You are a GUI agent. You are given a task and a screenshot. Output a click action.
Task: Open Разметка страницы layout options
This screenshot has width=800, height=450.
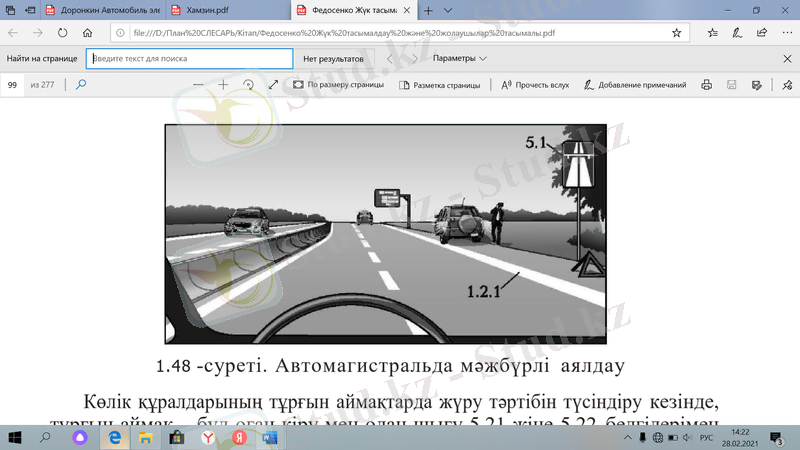(439, 85)
